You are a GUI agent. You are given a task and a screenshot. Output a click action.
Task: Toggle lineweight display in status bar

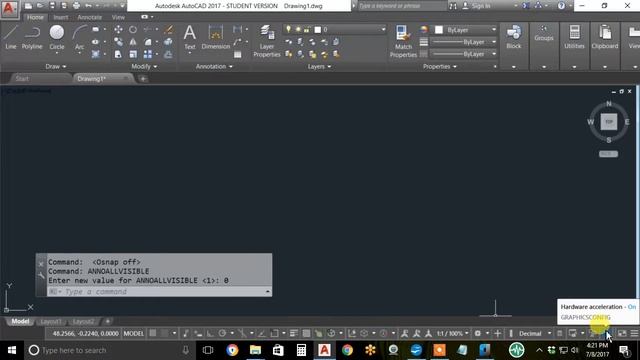(294, 333)
